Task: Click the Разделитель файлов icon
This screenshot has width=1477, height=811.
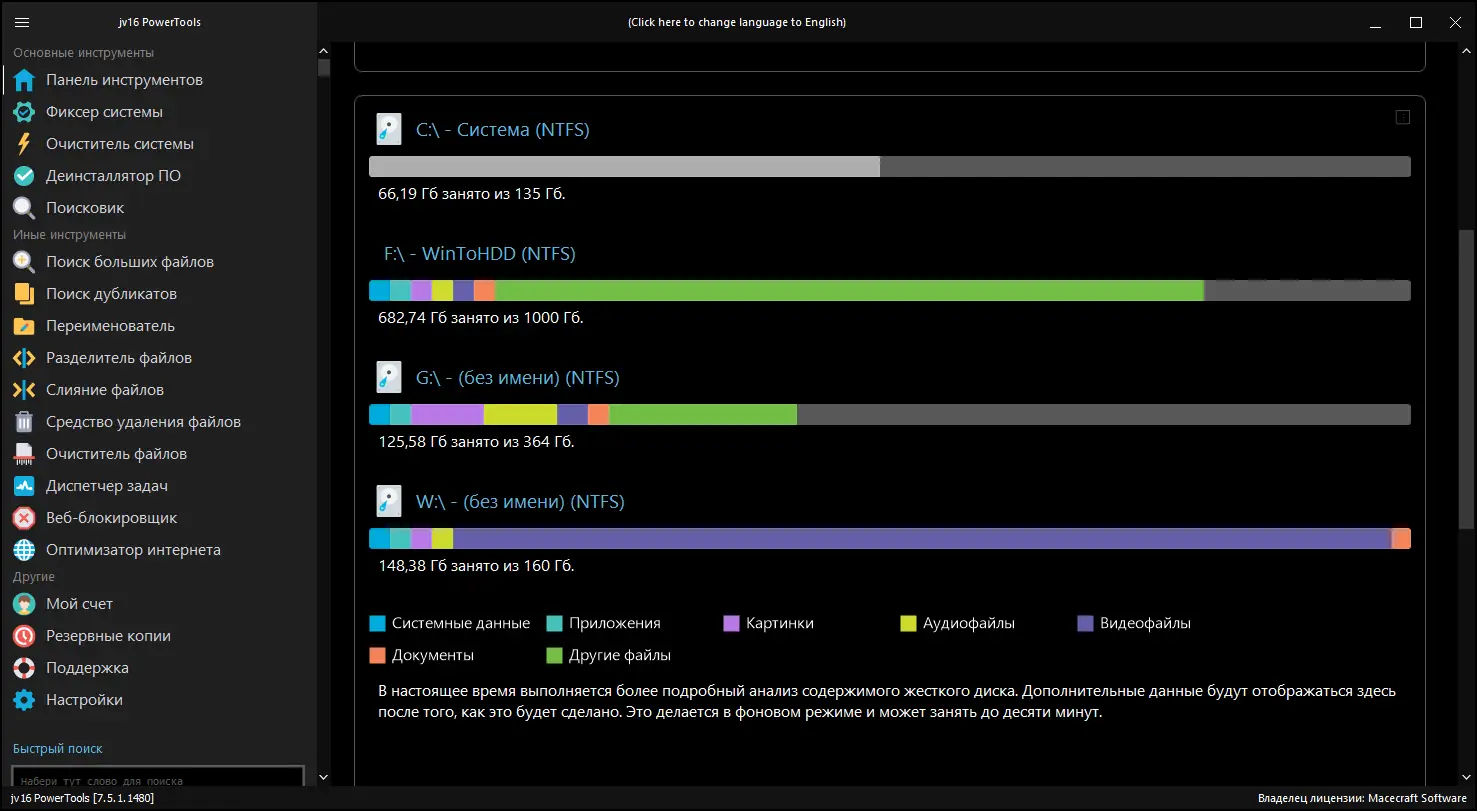Action: (24, 358)
